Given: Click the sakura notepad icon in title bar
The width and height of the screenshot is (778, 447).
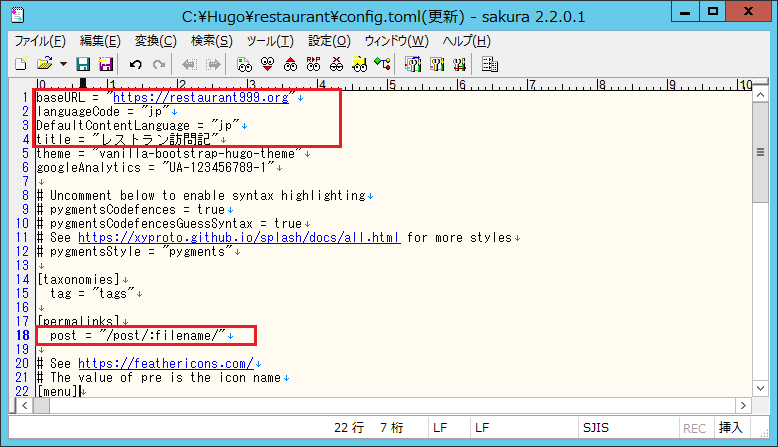Looking at the screenshot, I should 18,15.
